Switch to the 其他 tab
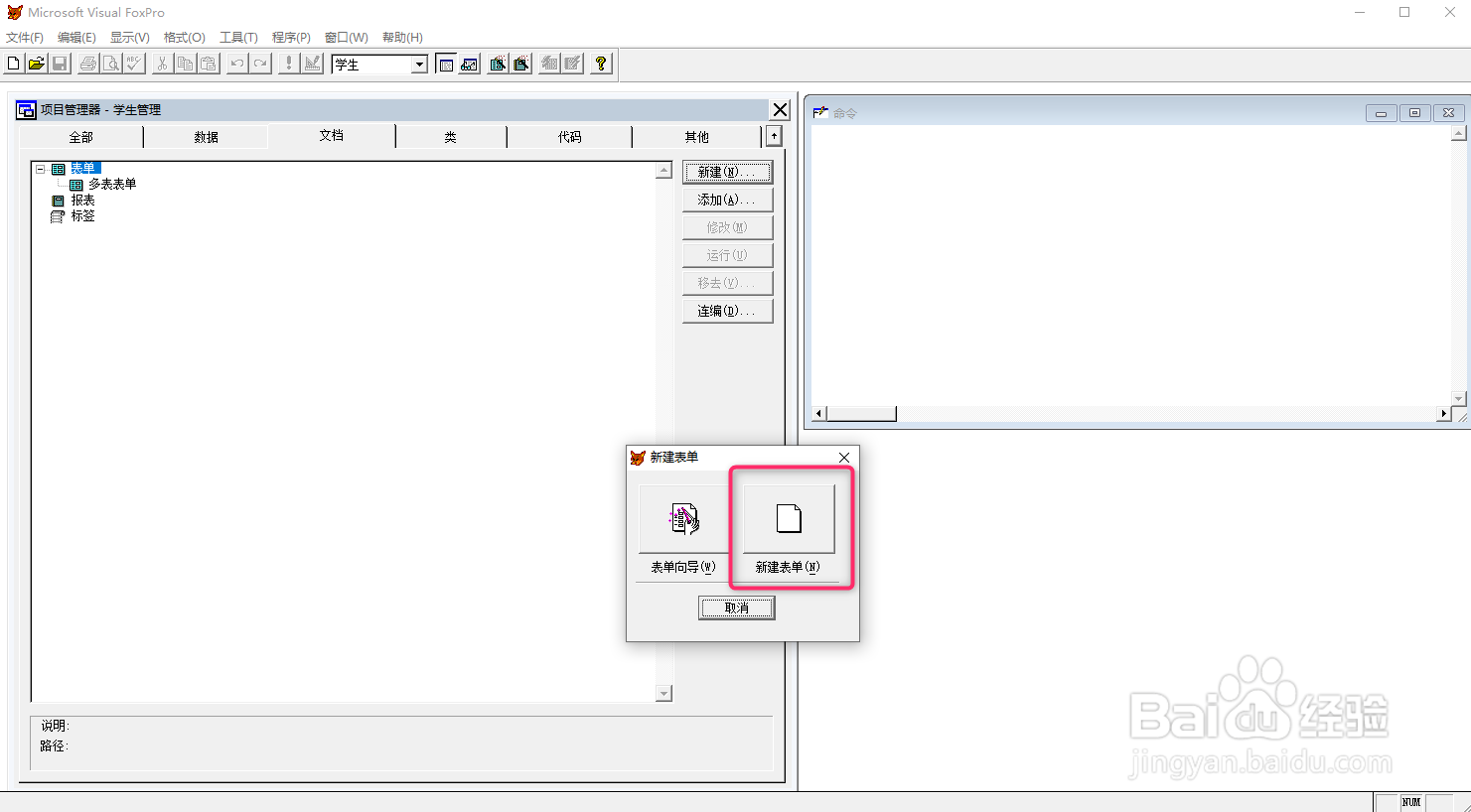Image resolution: width=1471 pixels, height=812 pixels. click(x=697, y=137)
